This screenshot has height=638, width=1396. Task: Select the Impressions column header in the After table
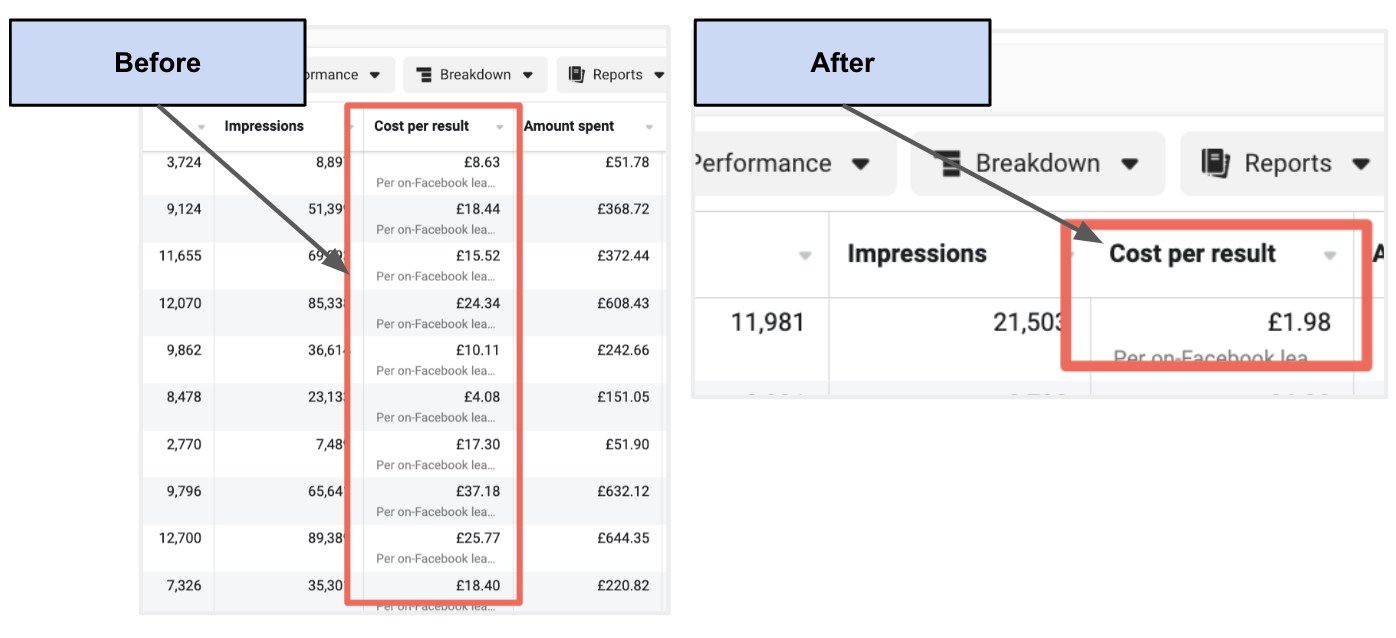tap(917, 254)
